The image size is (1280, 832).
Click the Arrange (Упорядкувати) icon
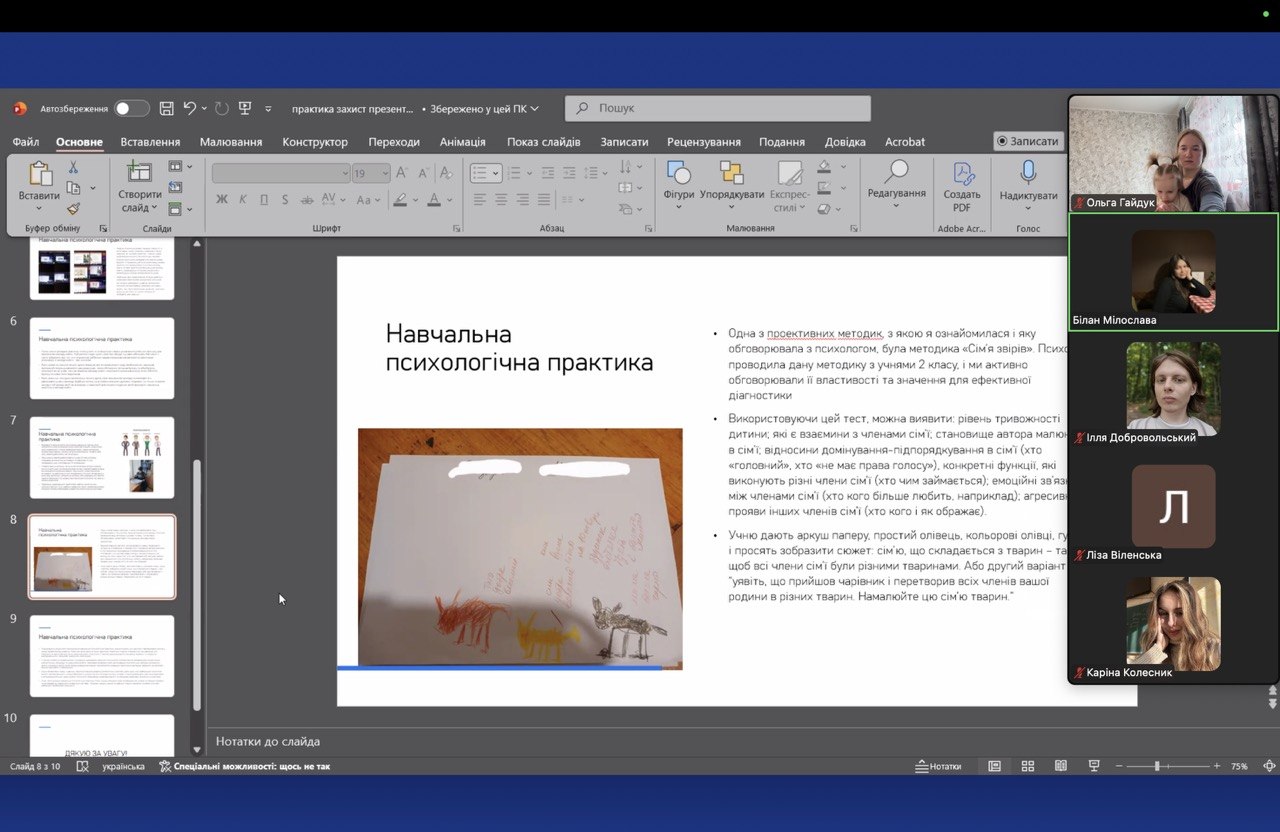tap(732, 184)
